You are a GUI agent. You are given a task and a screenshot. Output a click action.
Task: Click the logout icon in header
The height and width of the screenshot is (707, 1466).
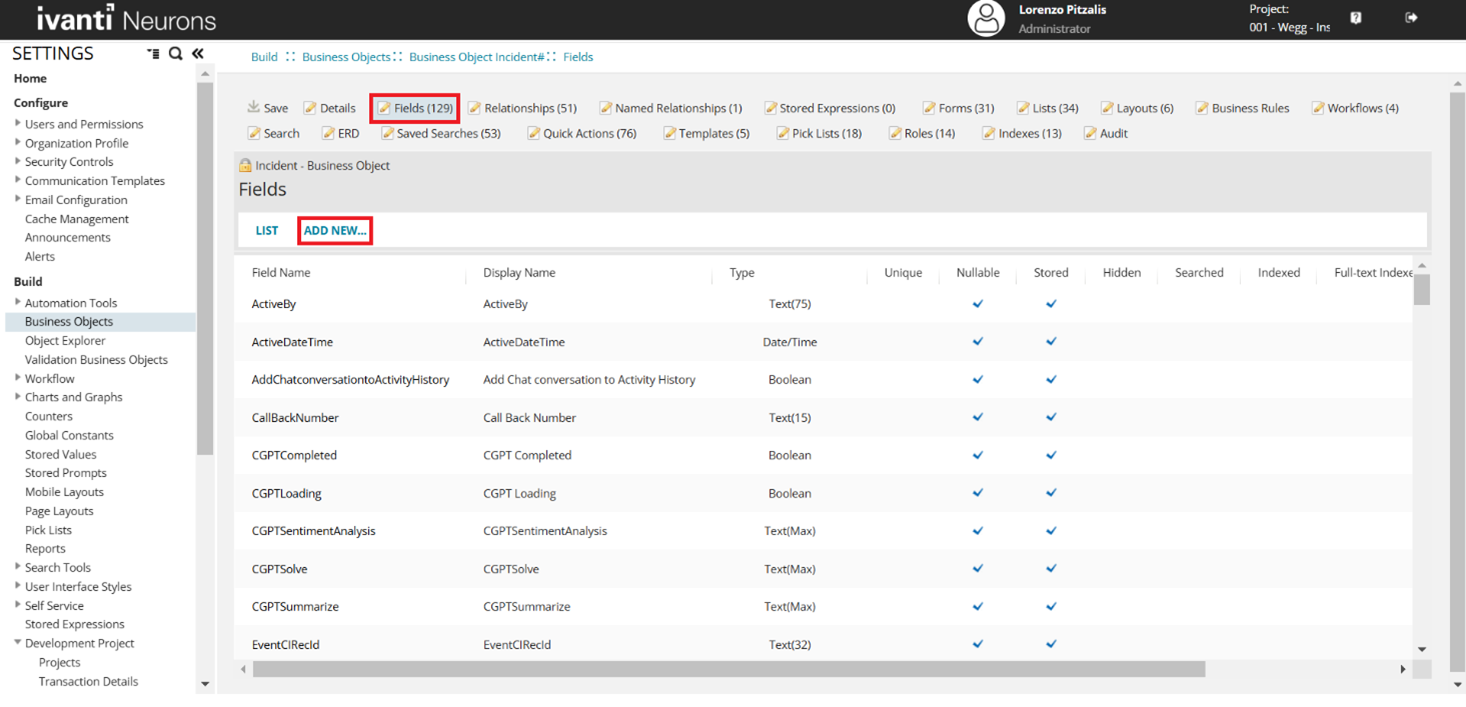[1411, 18]
